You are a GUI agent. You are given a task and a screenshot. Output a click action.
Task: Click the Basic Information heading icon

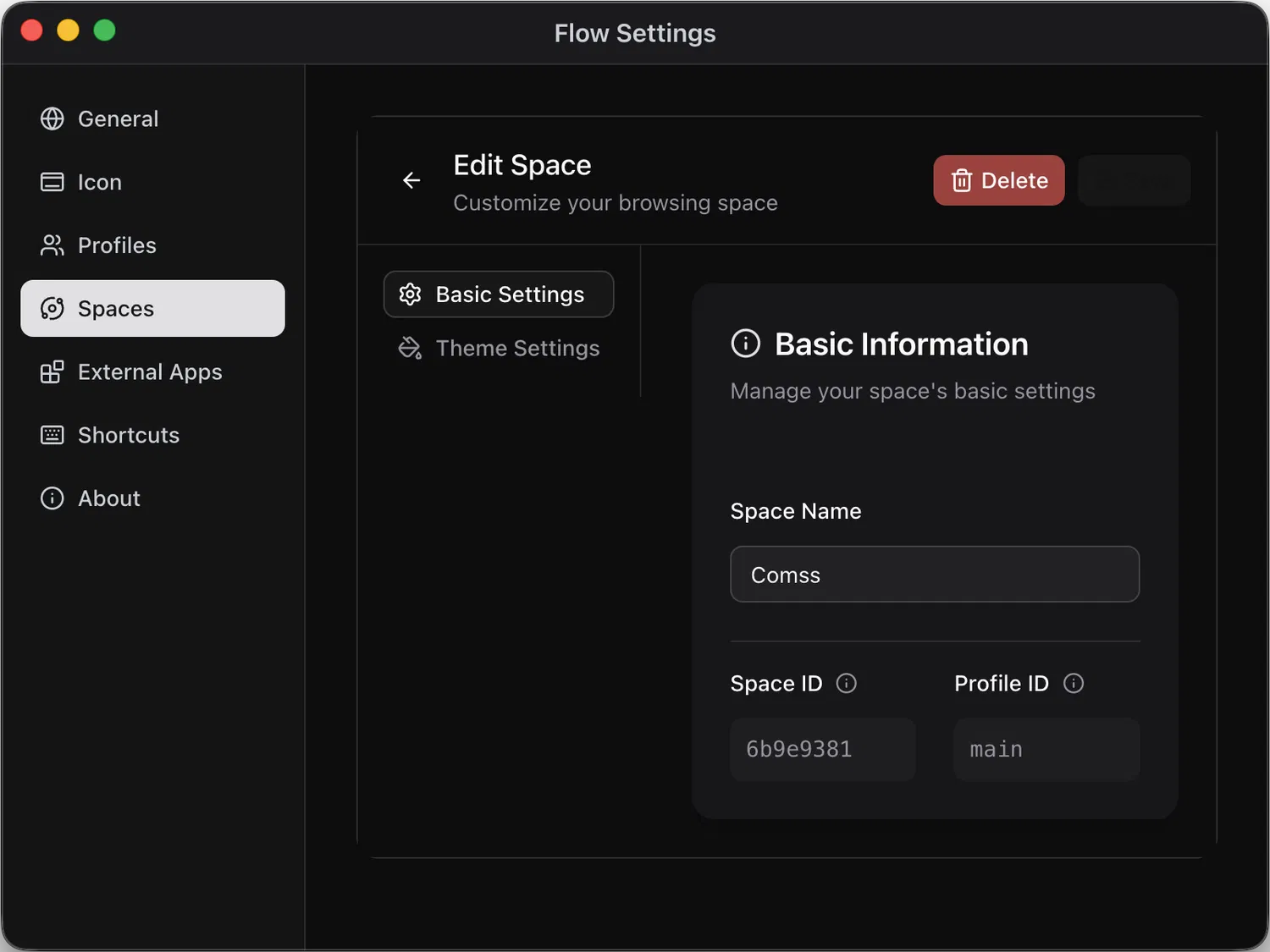[x=745, y=344]
